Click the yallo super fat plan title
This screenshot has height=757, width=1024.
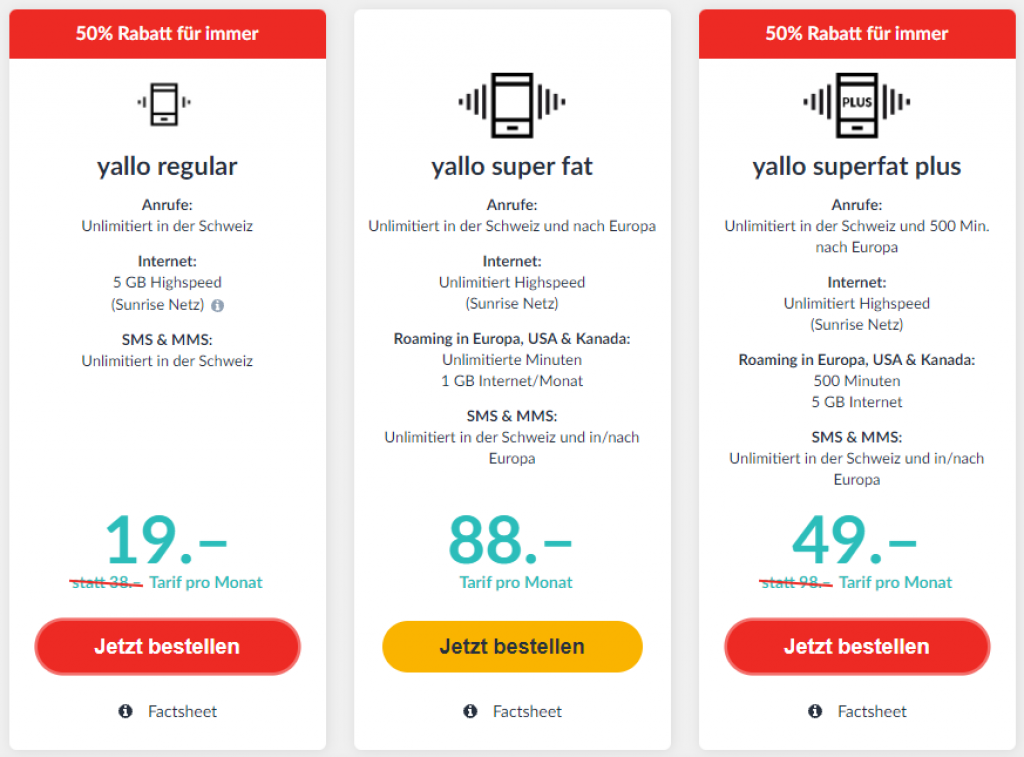tap(512, 166)
